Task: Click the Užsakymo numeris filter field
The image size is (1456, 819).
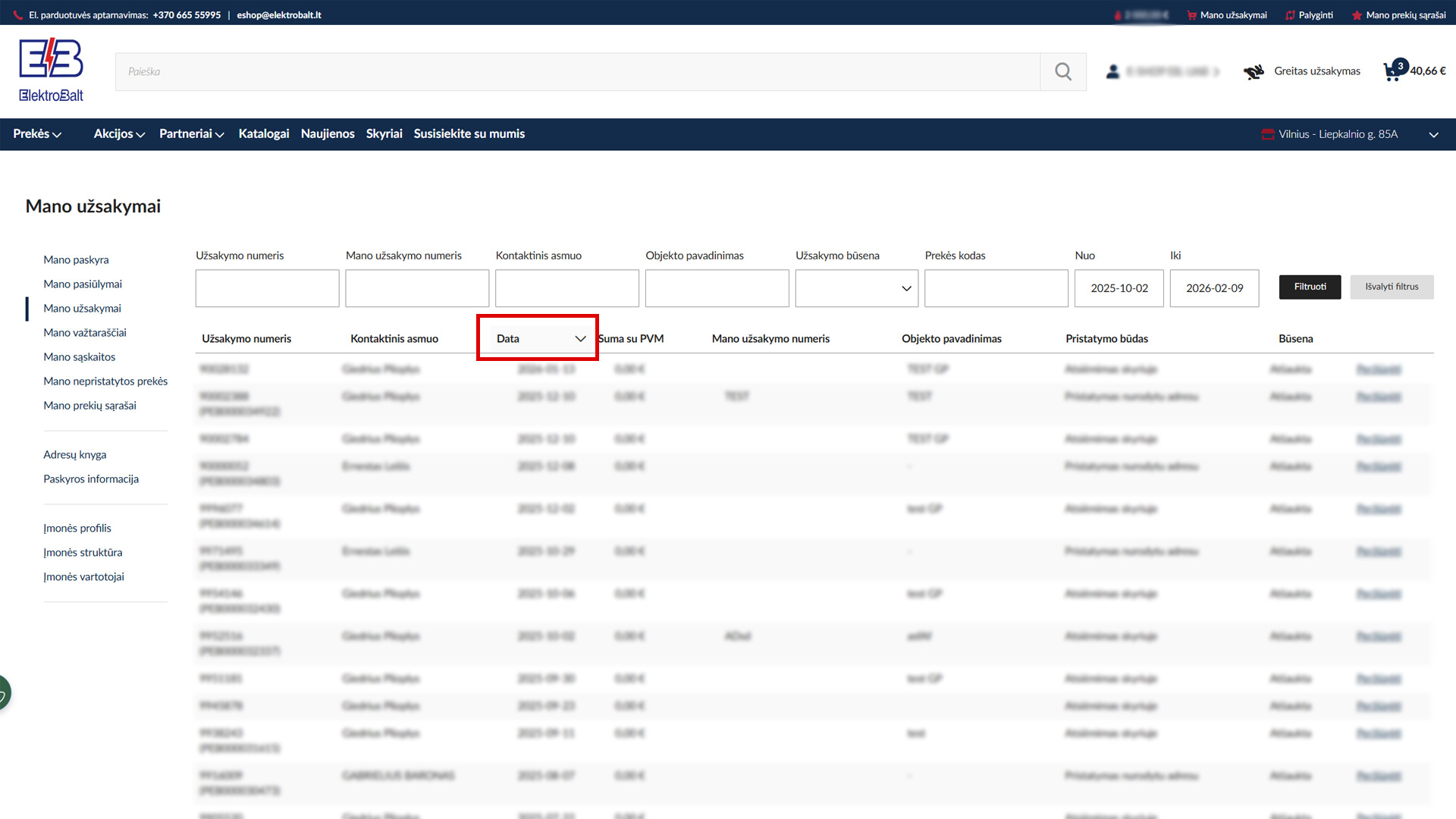Action: [267, 288]
